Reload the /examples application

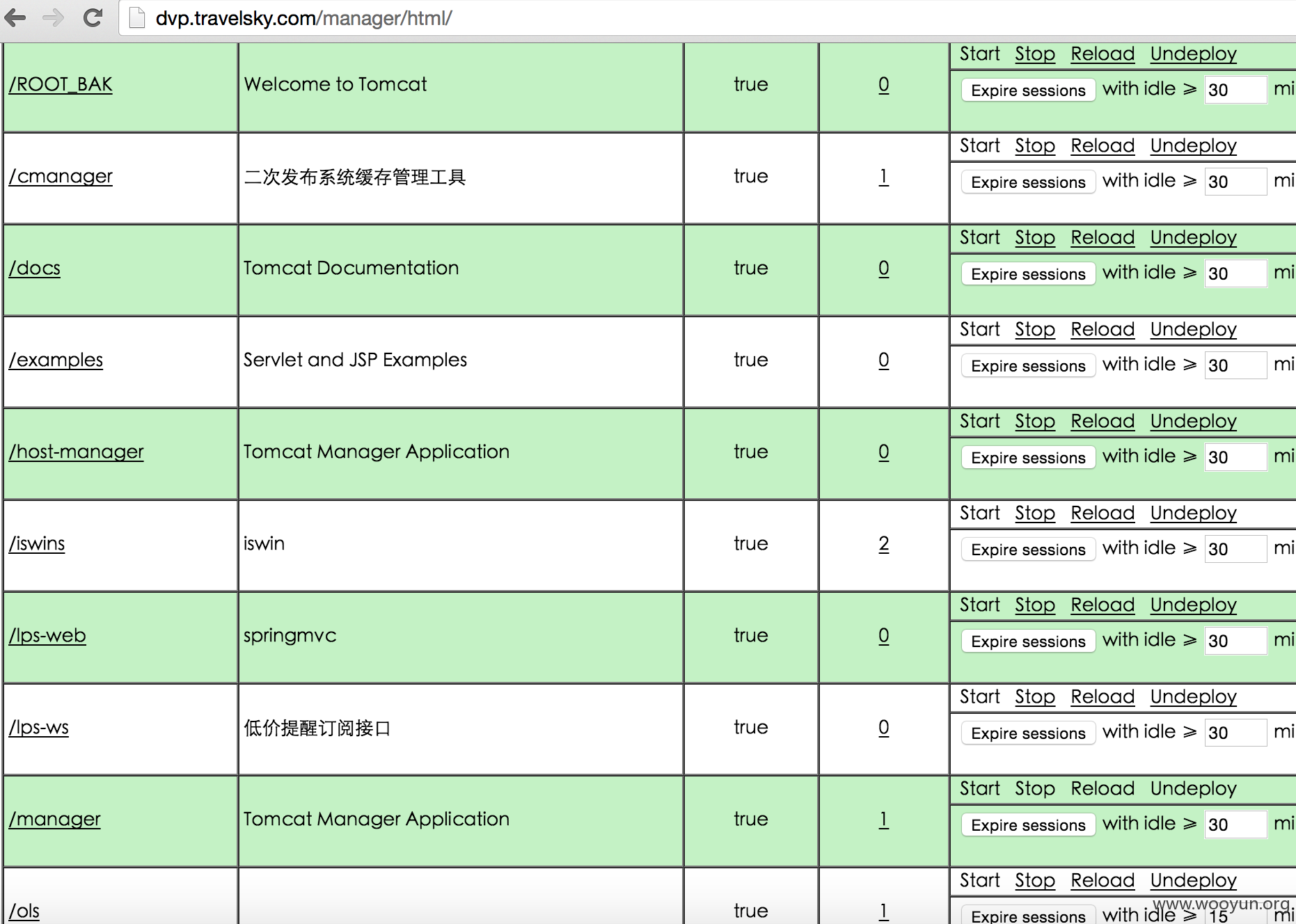1103,329
